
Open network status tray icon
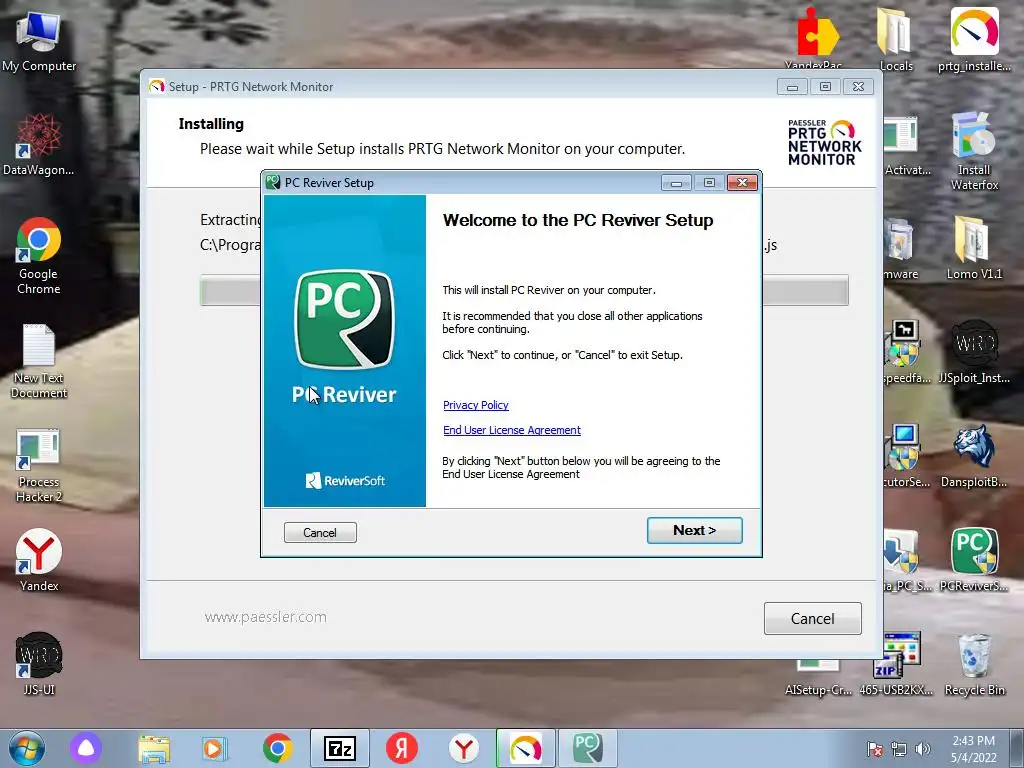coord(899,749)
